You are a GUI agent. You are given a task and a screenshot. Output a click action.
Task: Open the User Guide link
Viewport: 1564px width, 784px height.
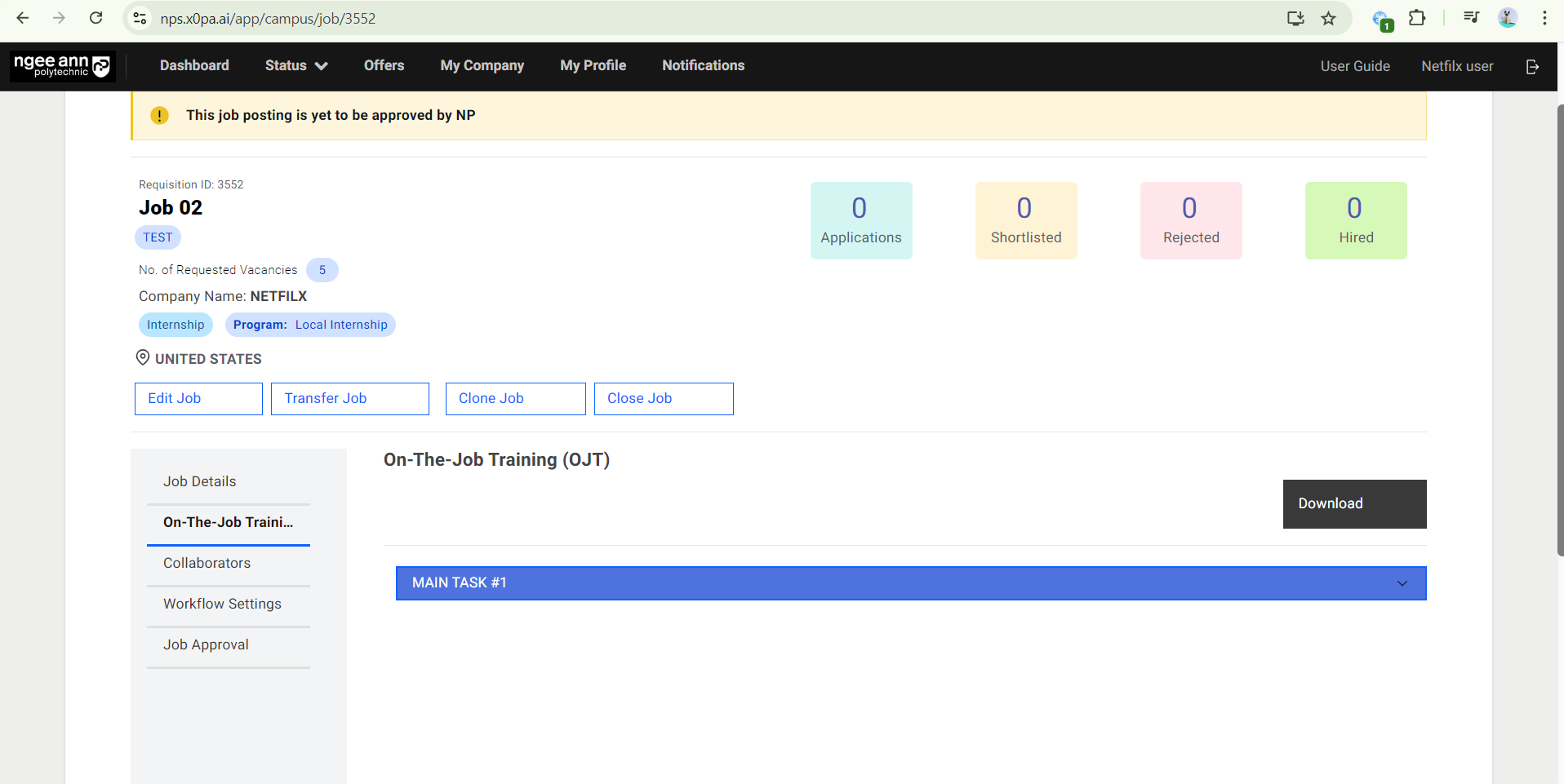pos(1355,66)
